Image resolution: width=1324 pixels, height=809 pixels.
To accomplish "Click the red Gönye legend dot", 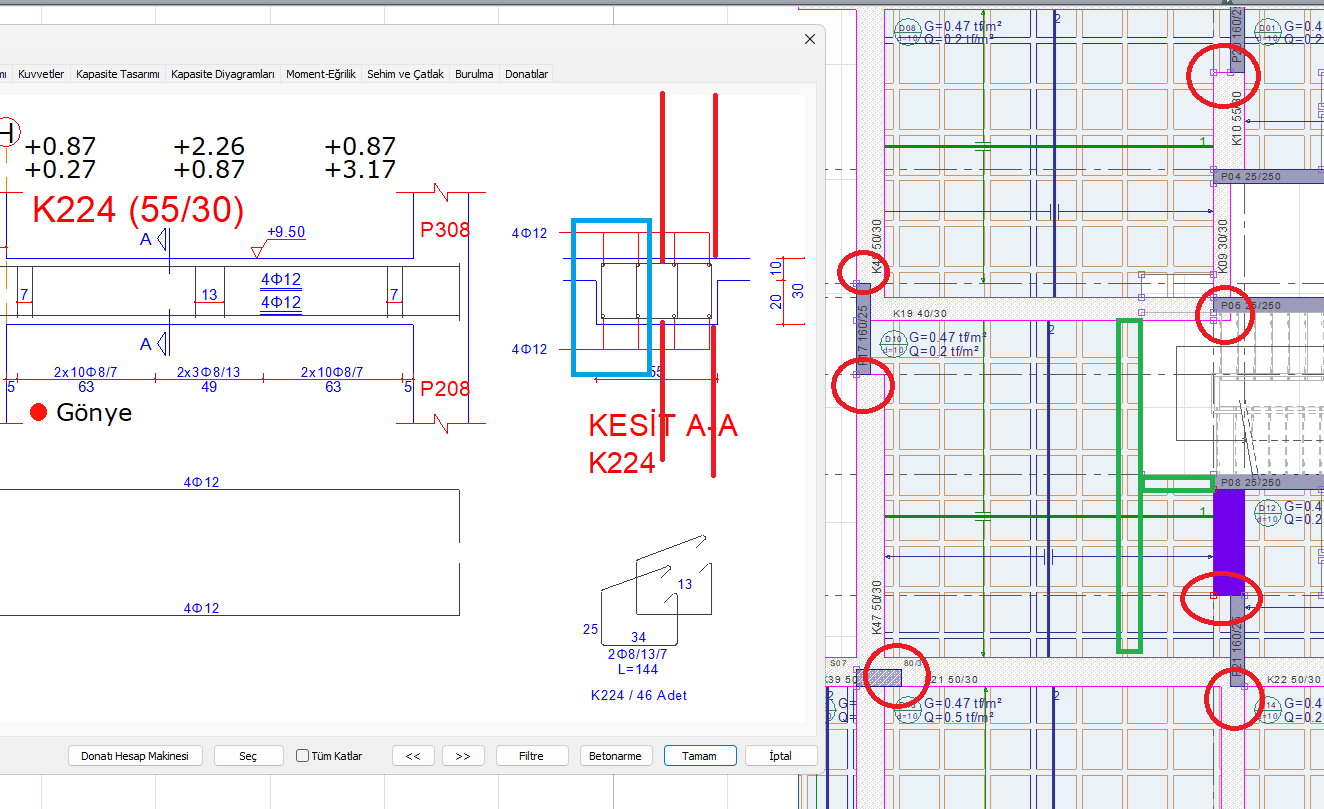I will pos(39,412).
